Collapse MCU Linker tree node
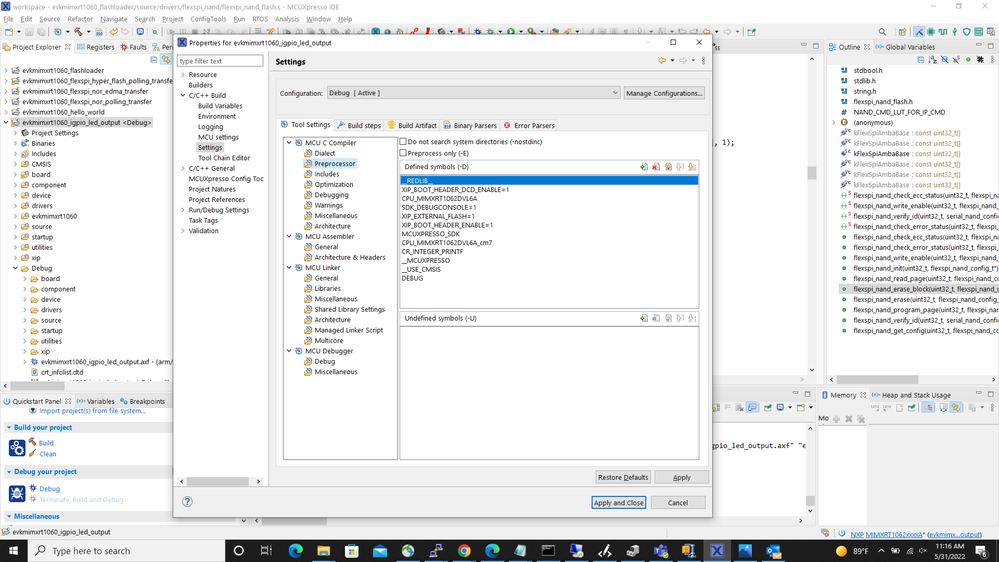This screenshot has height=562, width=999. pyautogui.click(x=289, y=268)
